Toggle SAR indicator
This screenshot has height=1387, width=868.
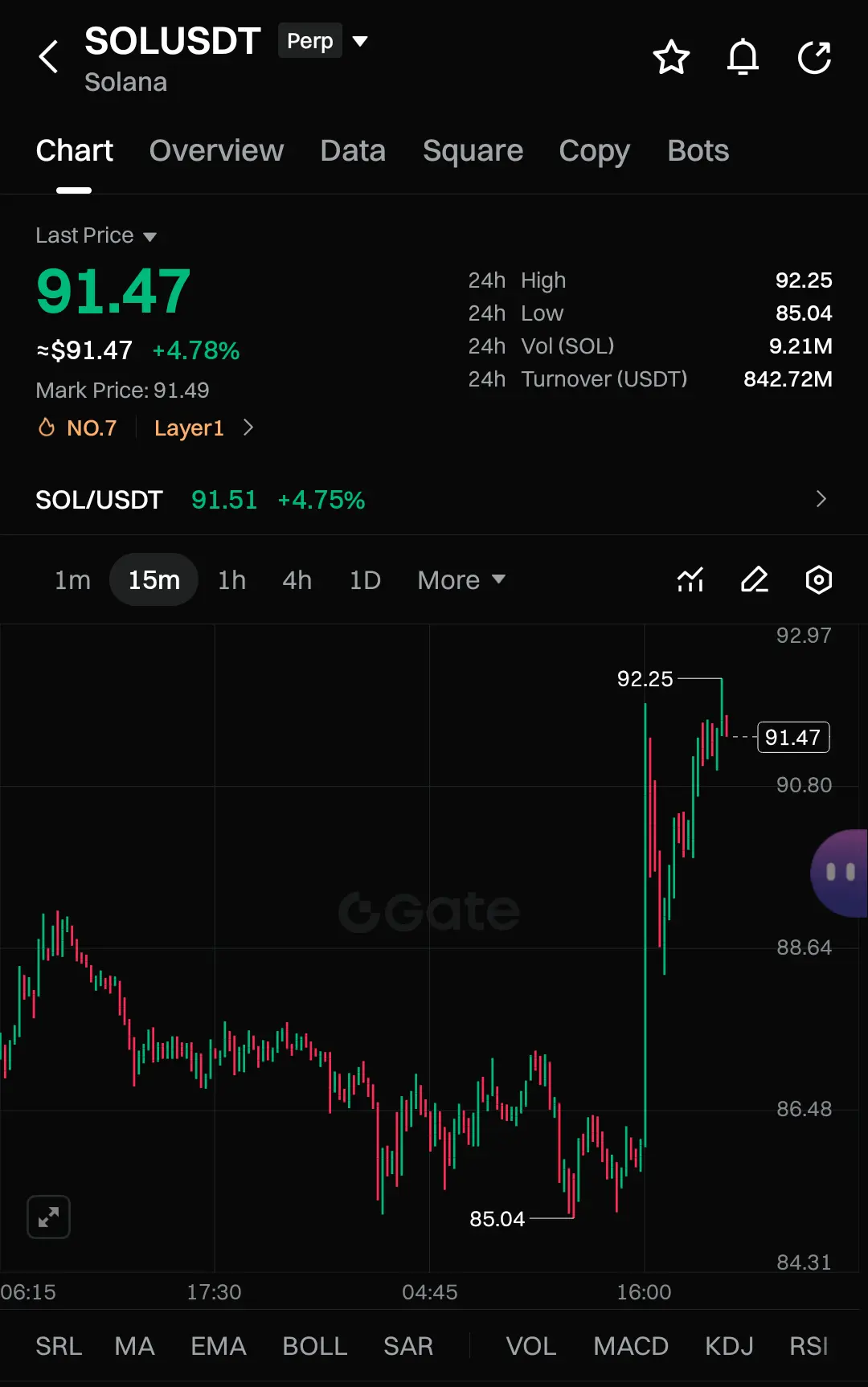pos(408,1346)
